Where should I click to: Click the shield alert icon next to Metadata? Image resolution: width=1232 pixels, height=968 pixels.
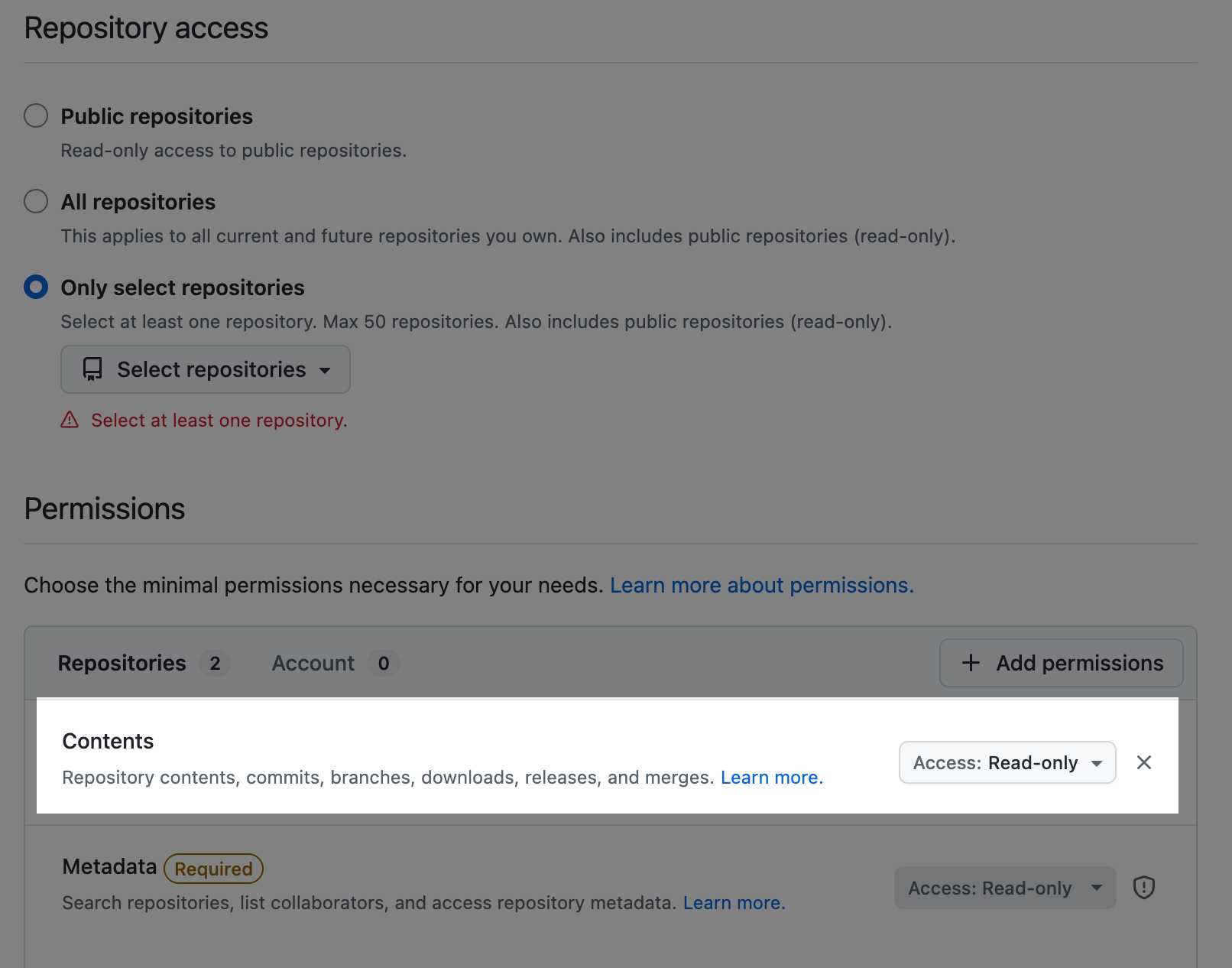(x=1143, y=888)
